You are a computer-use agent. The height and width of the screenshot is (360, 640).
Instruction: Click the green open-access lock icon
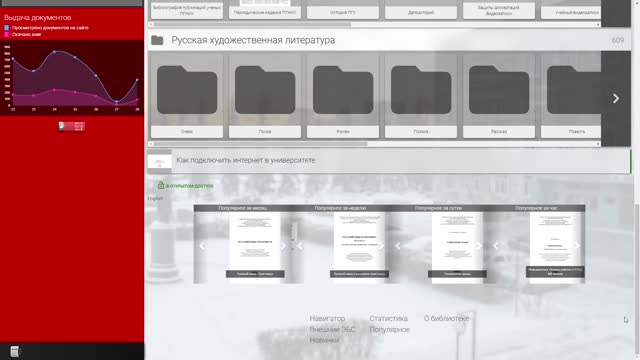161,185
